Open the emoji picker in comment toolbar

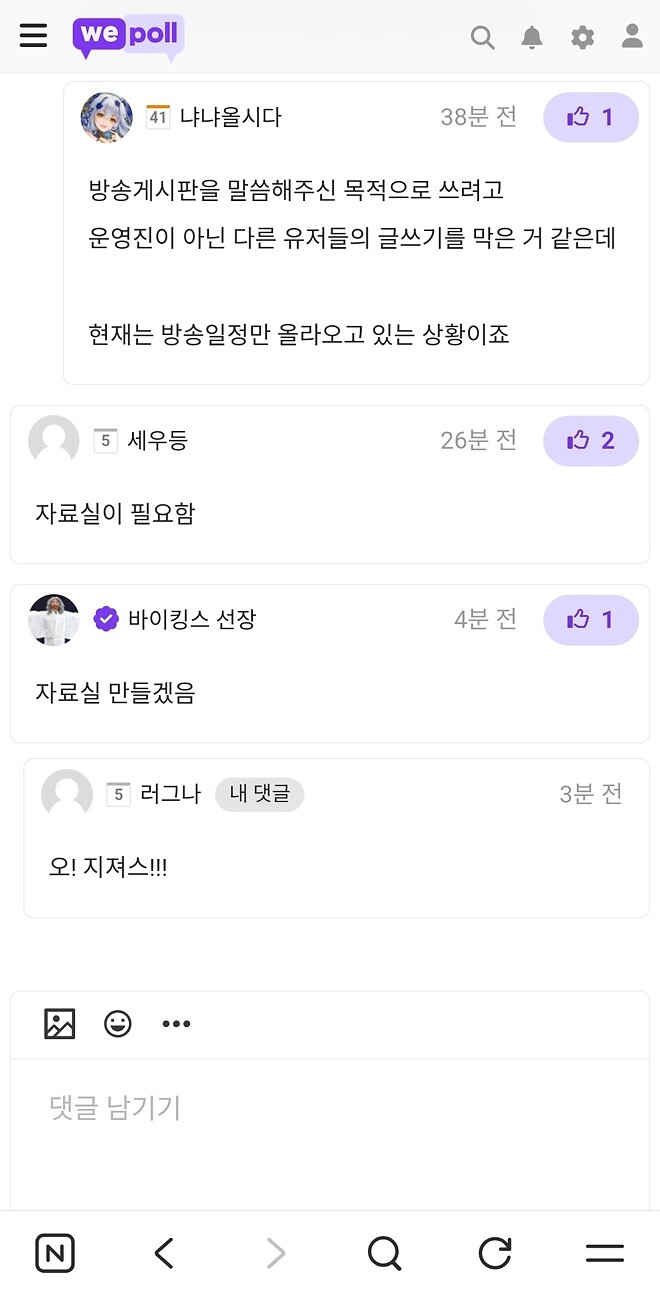[118, 1023]
